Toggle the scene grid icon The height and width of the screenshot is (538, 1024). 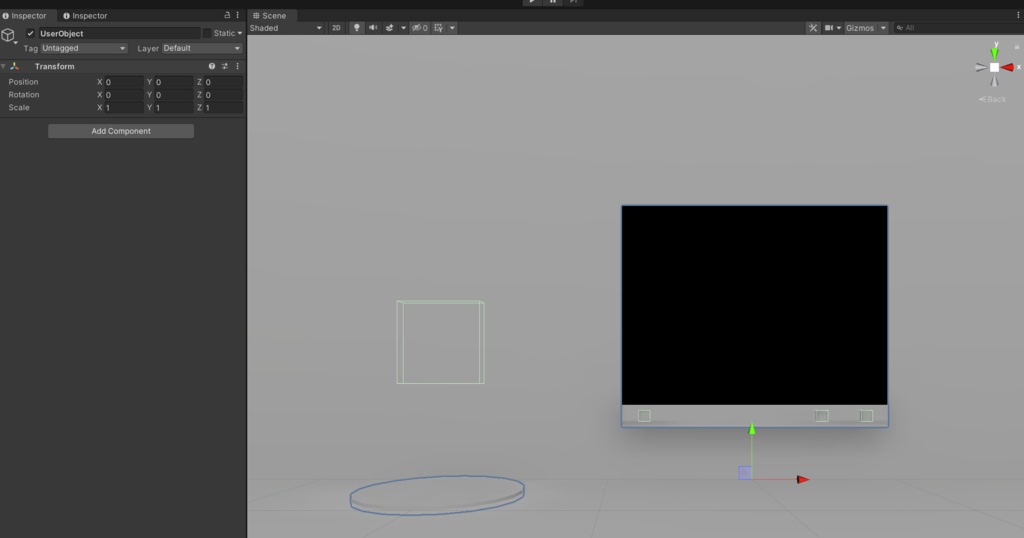[439, 28]
